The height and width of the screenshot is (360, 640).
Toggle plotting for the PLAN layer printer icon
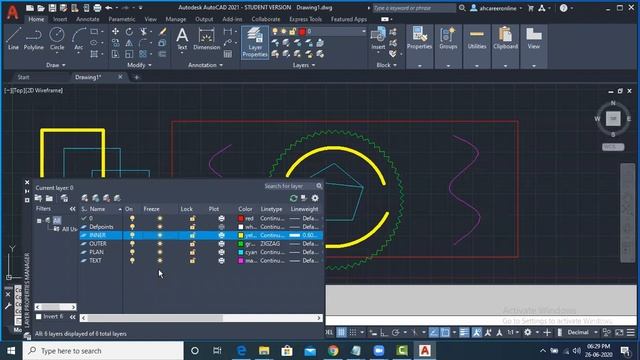click(221, 252)
